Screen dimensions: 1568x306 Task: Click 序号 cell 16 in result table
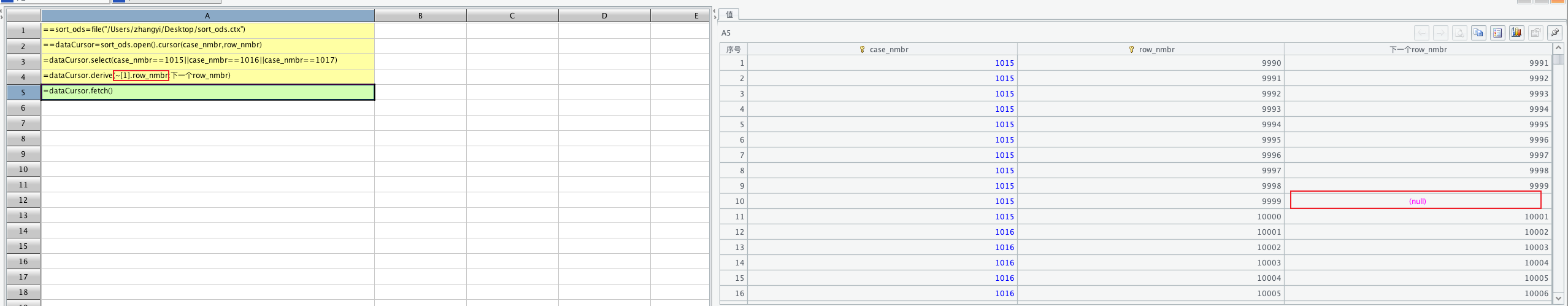(734, 293)
